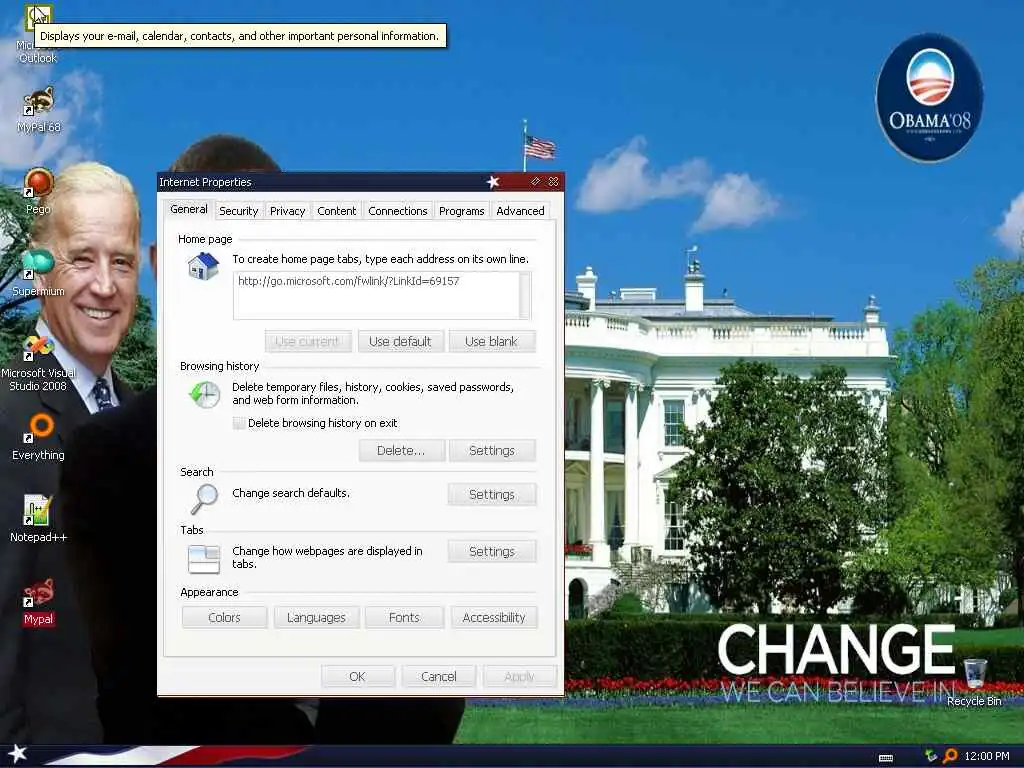The width and height of the screenshot is (1024, 768).
Task: Switch to the Security tab
Action: click(x=238, y=211)
